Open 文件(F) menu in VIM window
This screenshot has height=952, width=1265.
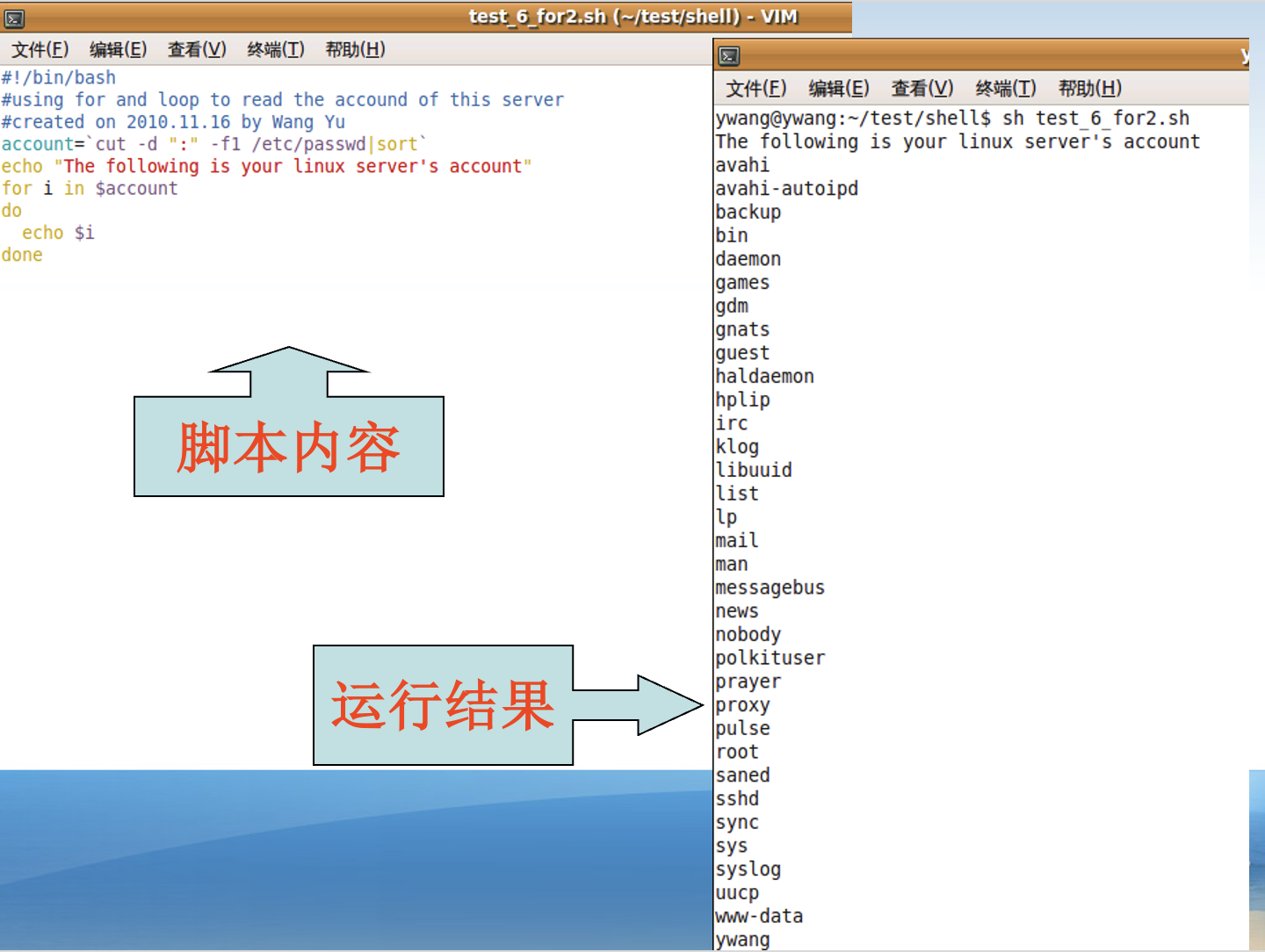(x=40, y=49)
